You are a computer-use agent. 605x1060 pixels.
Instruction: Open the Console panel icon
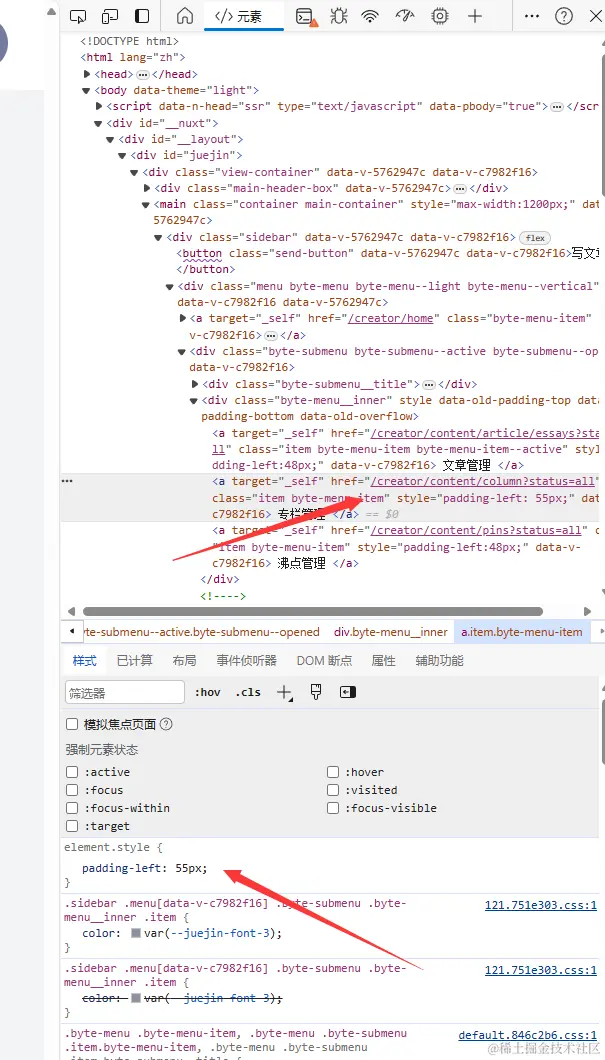(x=306, y=17)
